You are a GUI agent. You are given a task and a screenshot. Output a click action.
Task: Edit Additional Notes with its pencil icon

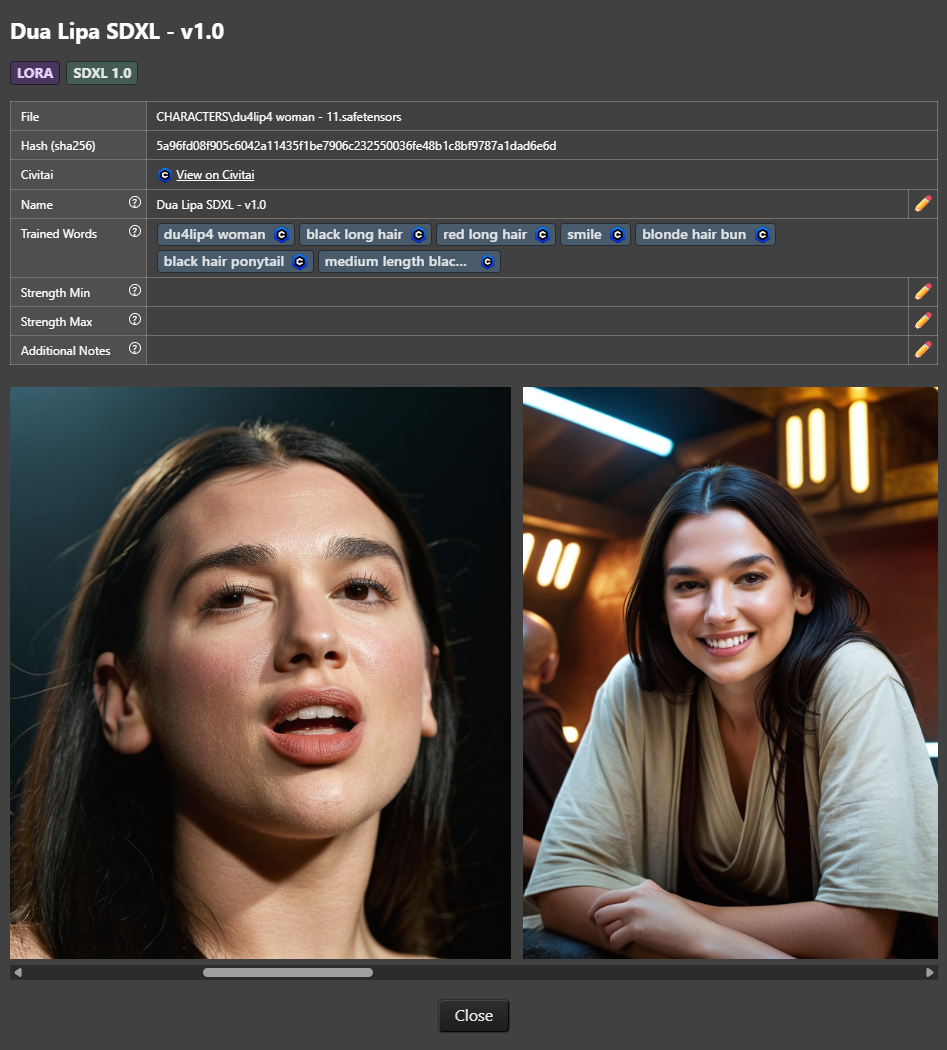923,350
